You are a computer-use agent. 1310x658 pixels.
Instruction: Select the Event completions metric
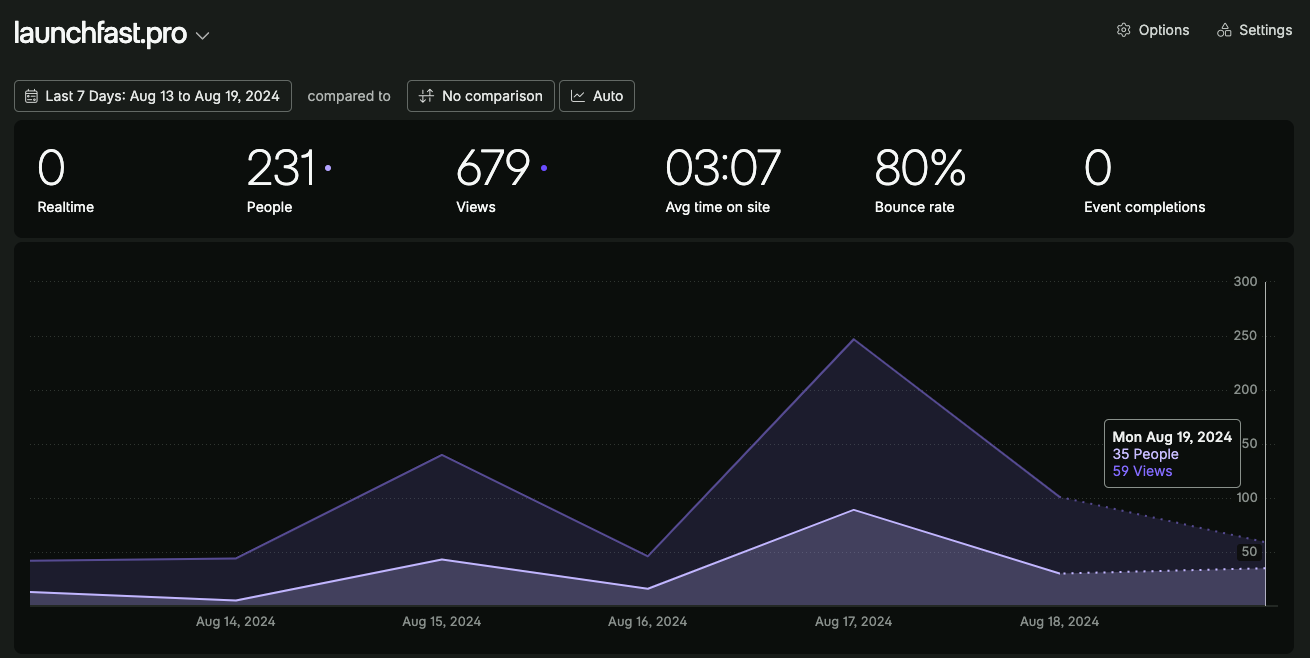point(1144,180)
